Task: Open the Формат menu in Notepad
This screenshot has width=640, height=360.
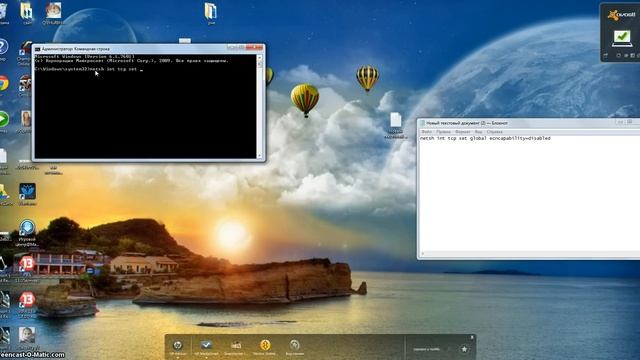Action: coord(462,132)
